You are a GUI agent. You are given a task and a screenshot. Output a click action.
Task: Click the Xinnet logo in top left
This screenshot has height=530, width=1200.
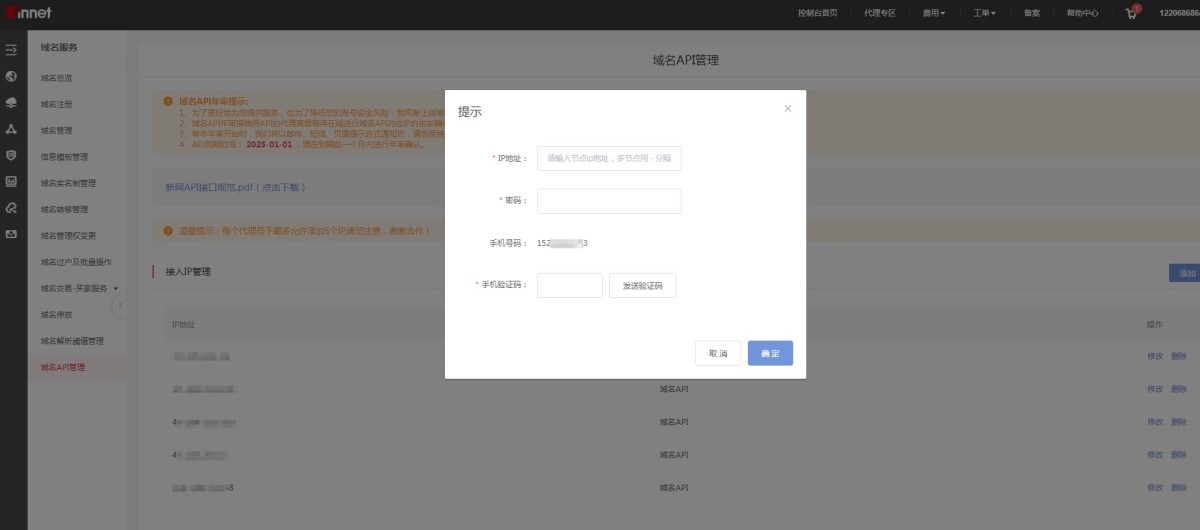pyautogui.click(x=28, y=13)
